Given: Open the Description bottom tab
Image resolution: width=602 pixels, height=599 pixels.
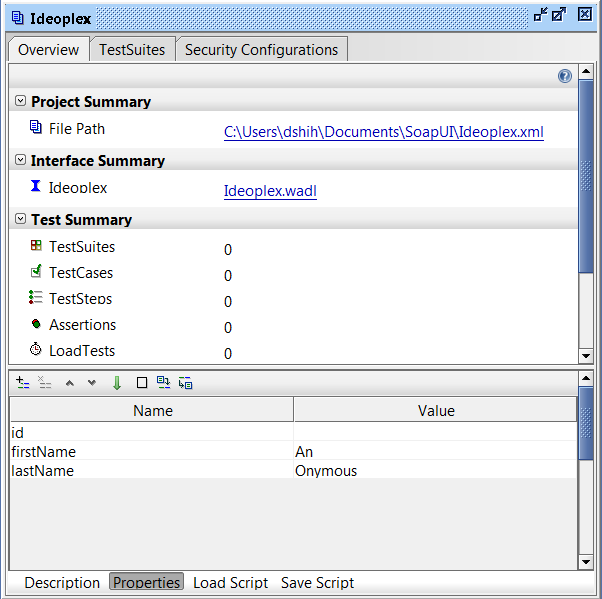Looking at the screenshot, I should tap(62, 582).
